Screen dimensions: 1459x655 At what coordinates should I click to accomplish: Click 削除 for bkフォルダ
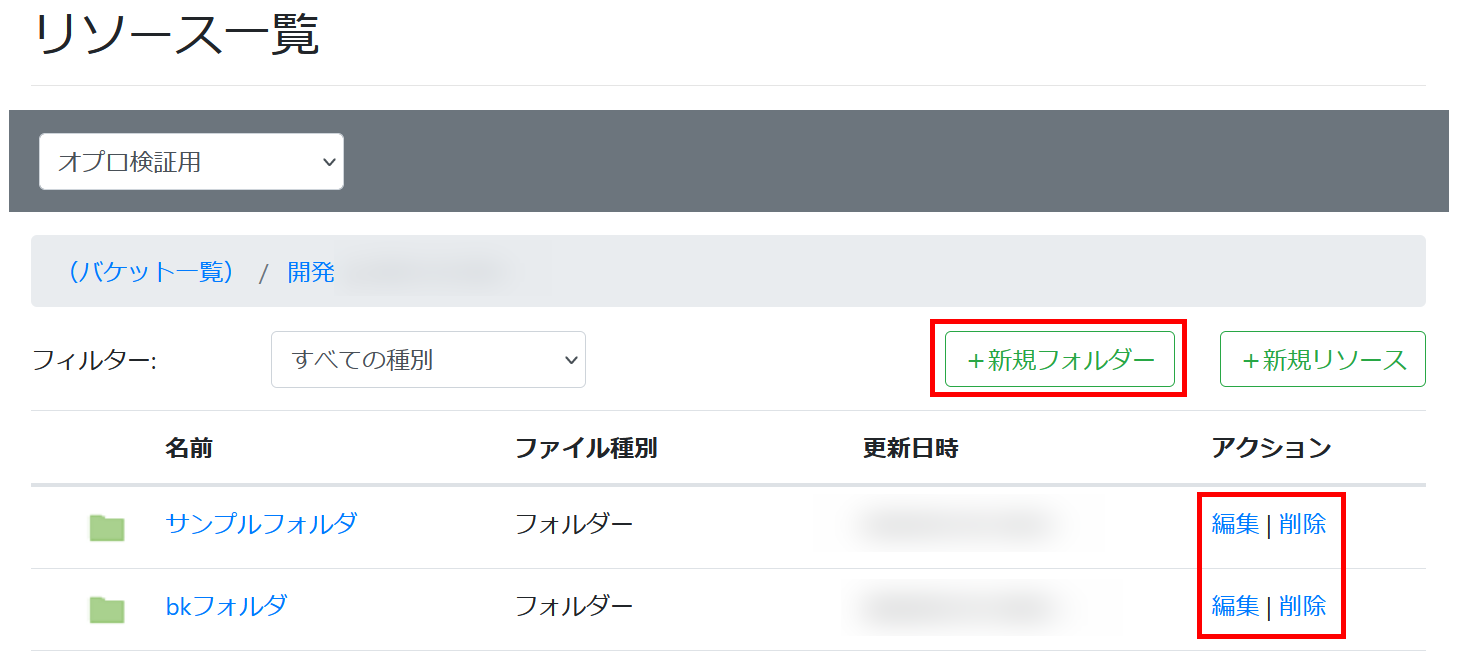point(1303,606)
